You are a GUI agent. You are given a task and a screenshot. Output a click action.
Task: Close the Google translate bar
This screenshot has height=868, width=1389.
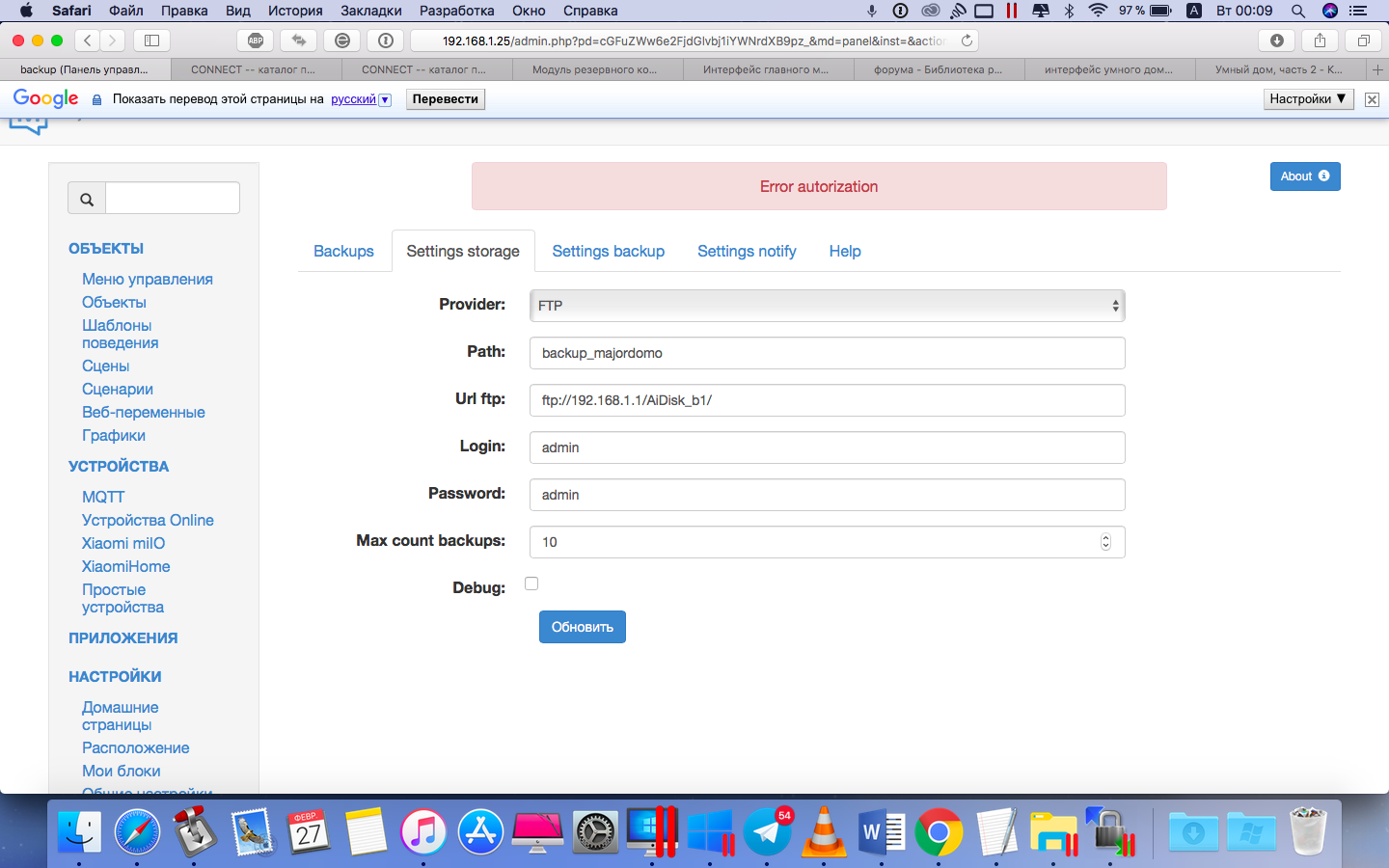click(x=1372, y=99)
